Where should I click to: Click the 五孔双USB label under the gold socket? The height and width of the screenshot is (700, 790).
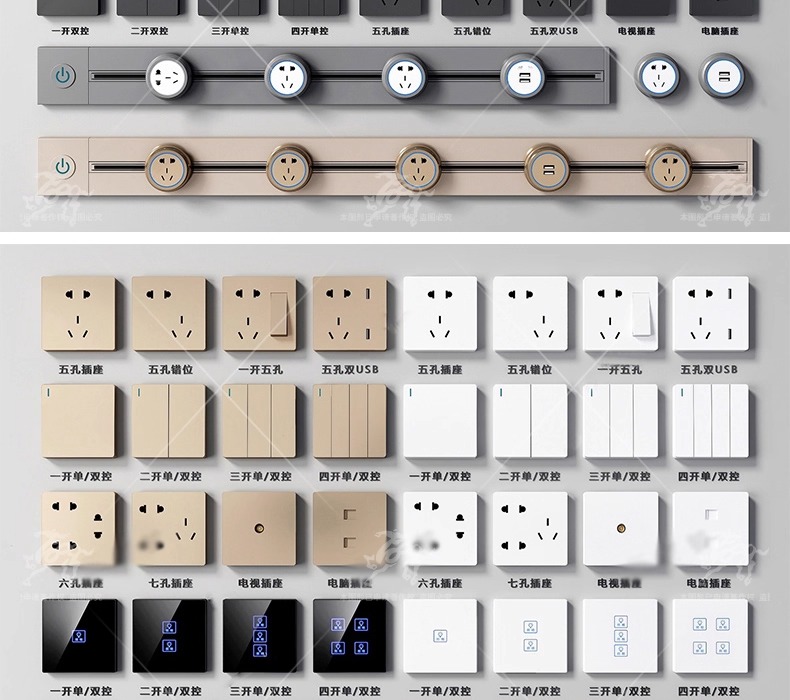click(x=349, y=369)
